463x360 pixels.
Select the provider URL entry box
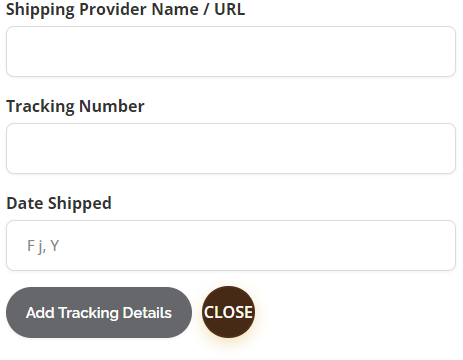[x=231, y=52]
